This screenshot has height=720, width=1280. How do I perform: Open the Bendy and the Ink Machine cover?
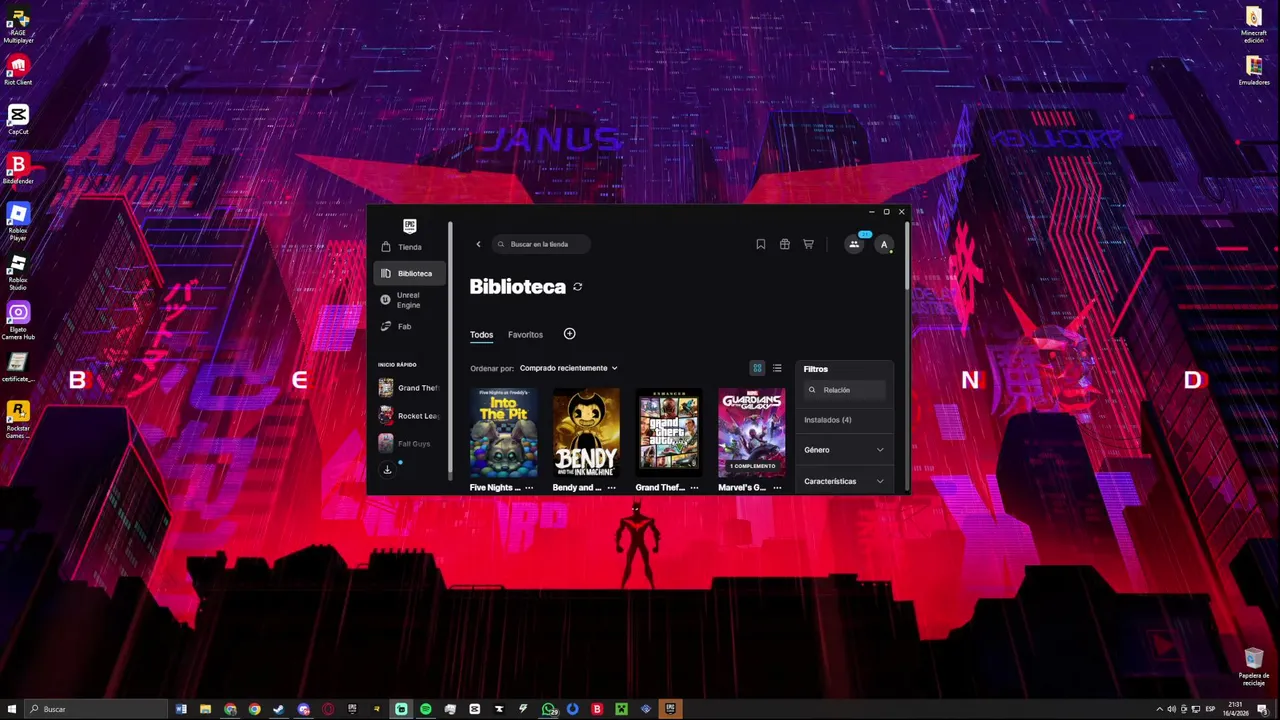coord(586,433)
